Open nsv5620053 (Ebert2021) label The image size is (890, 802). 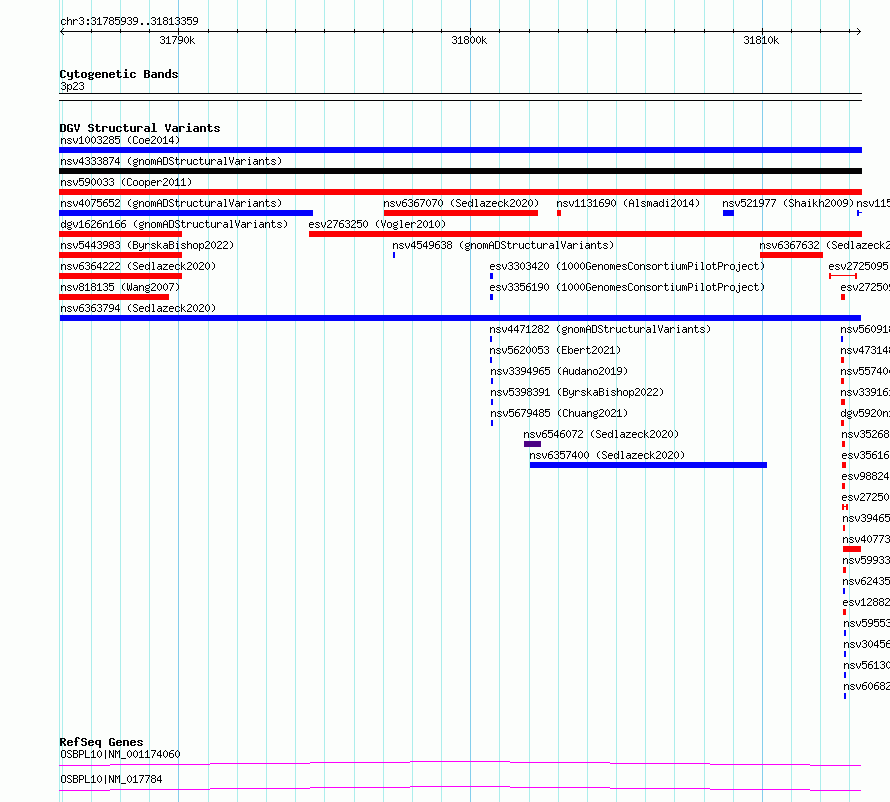(555, 350)
